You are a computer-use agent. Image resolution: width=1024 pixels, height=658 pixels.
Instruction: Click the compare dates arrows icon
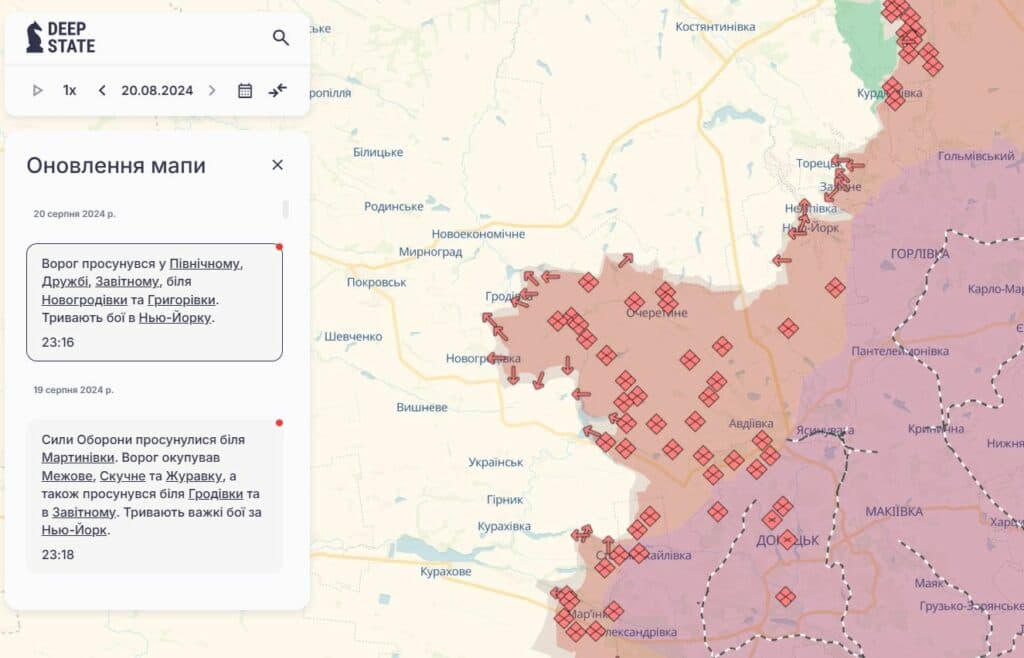coord(278,90)
